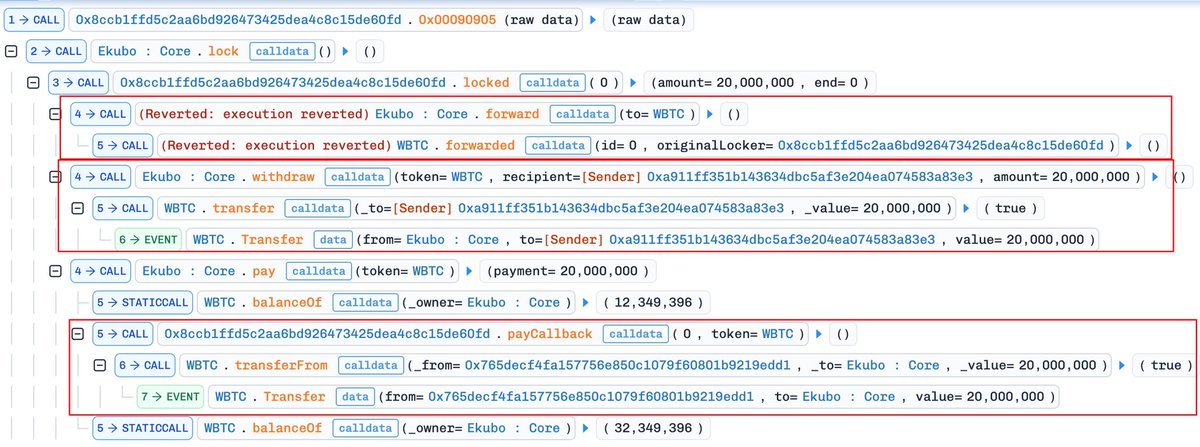The image size is (1200, 447).
Task: Open the originalLocker address on the forwarded row
Action: coord(941,145)
